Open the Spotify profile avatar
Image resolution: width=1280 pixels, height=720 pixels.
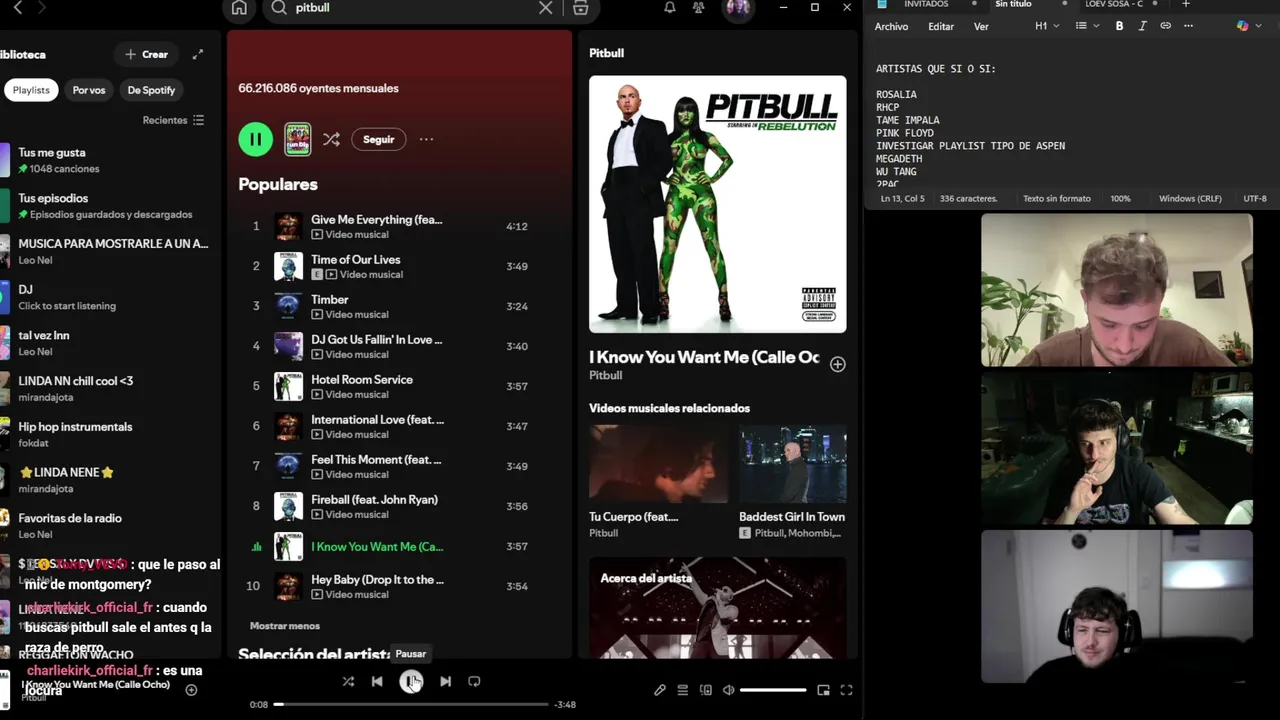point(738,8)
